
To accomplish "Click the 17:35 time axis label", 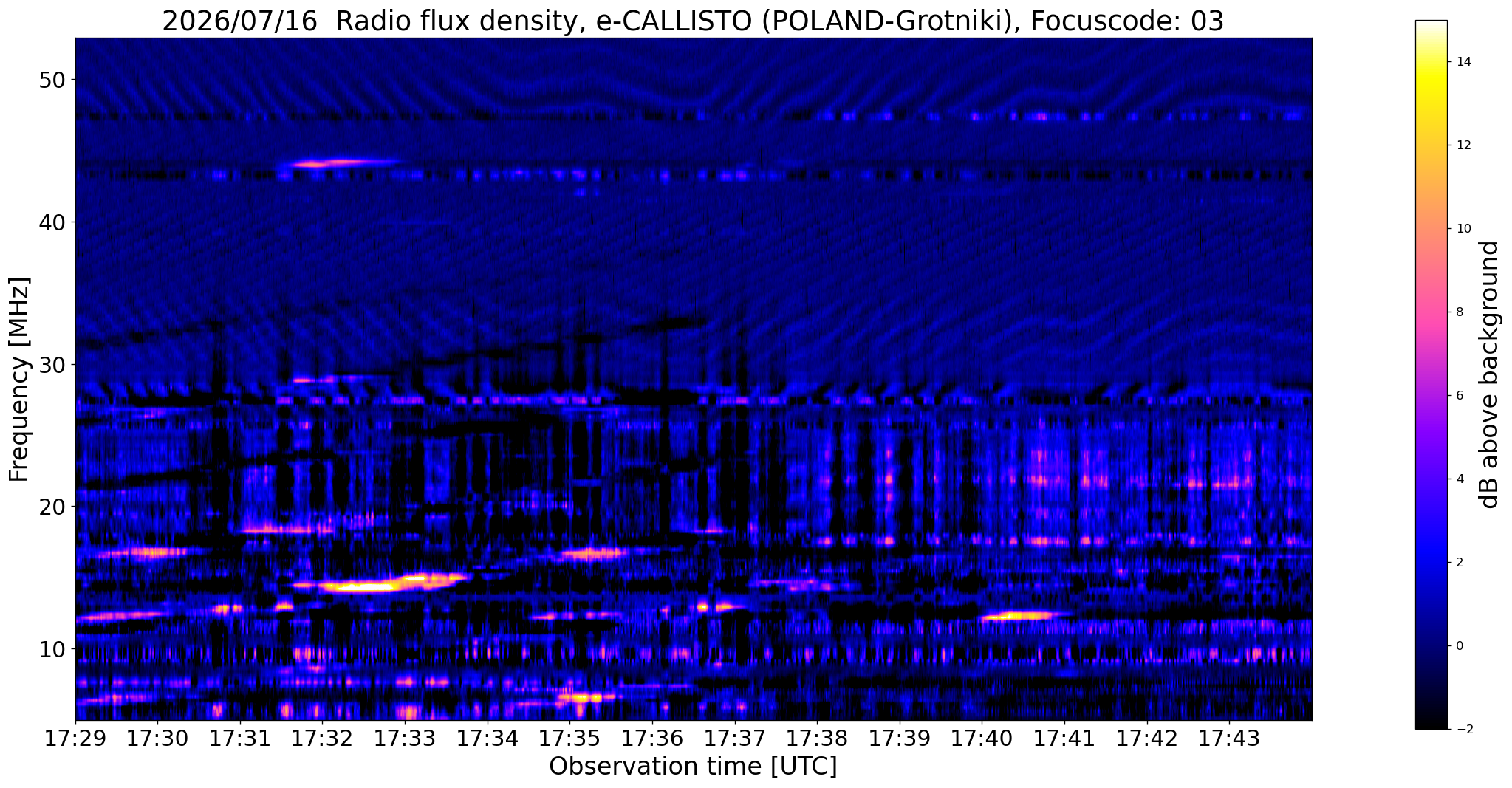I will pos(570,739).
